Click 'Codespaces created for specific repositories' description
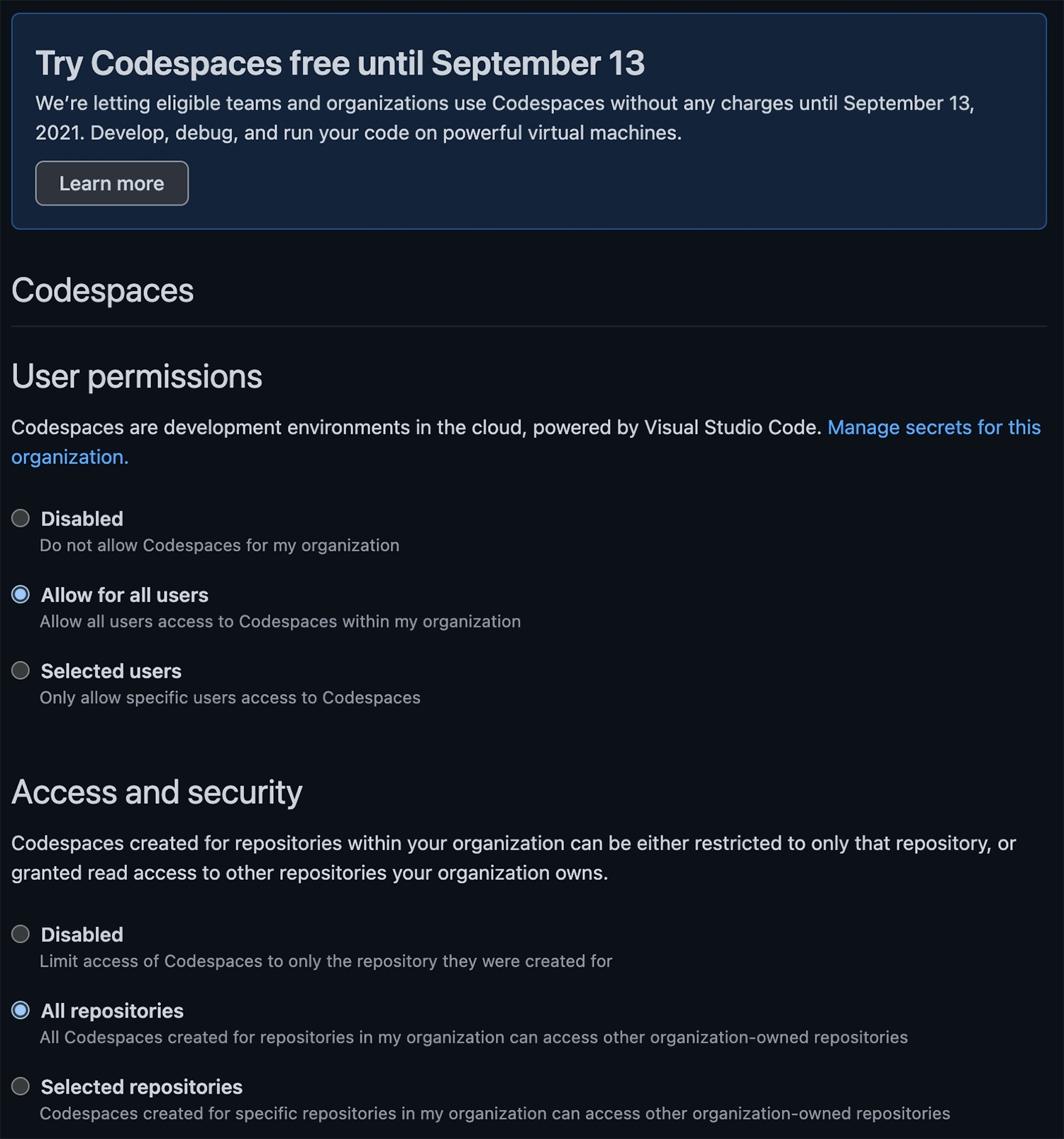The height and width of the screenshot is (1139, 1064). [x=495, y=1113]
